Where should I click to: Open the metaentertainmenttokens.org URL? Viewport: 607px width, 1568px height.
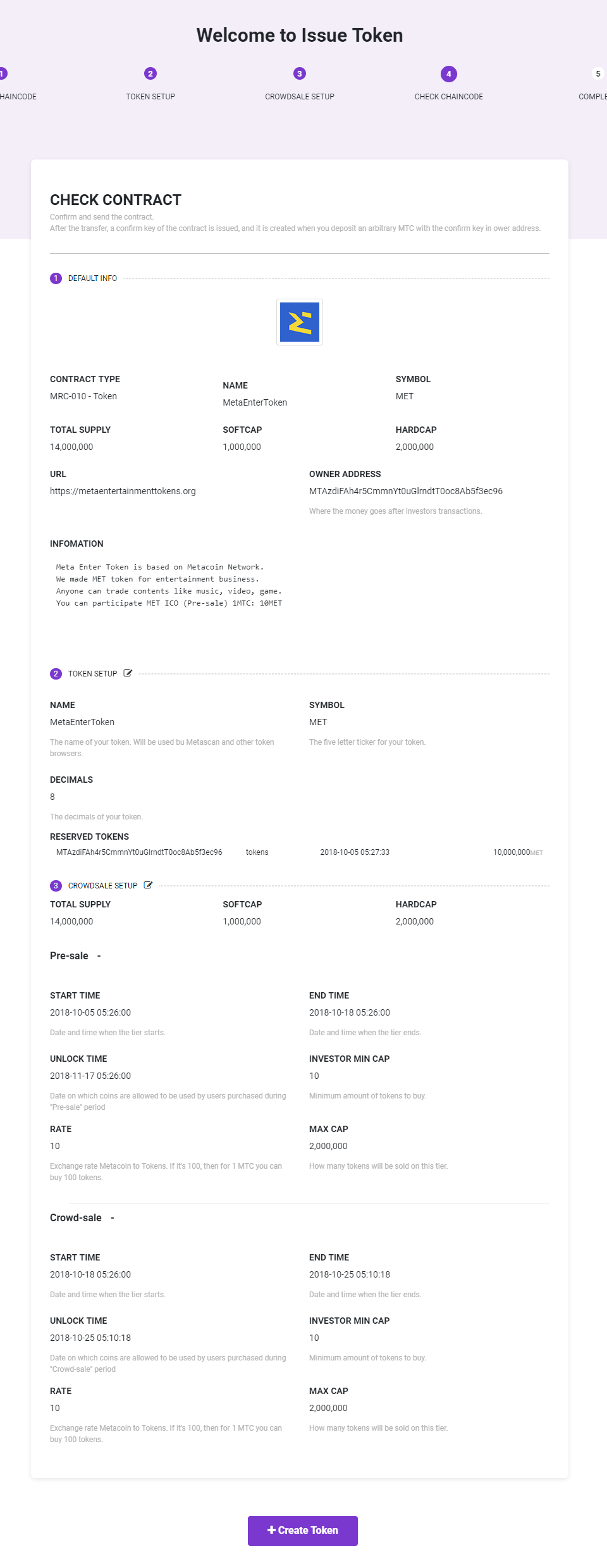coord(123,491)
